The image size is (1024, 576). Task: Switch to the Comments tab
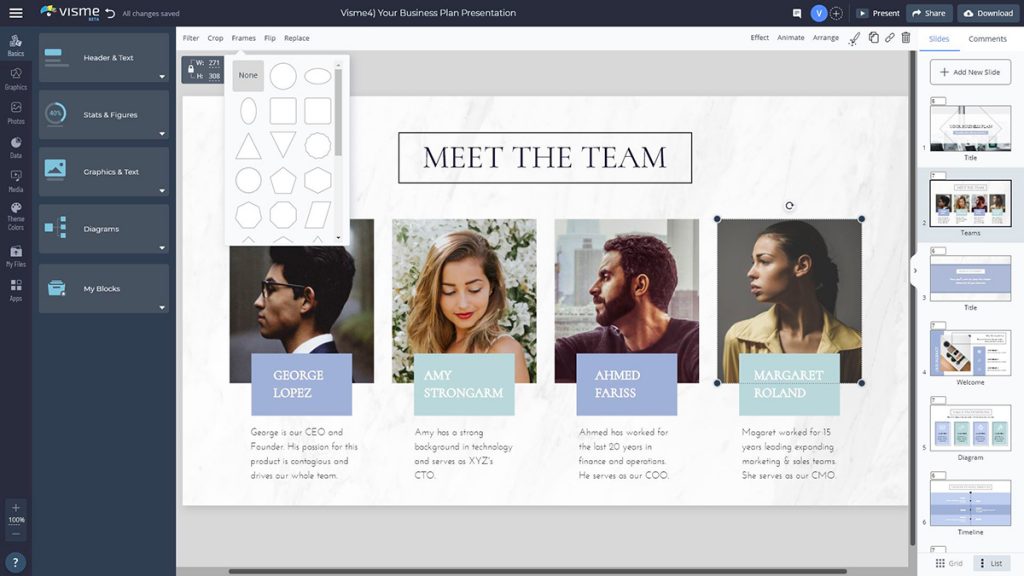[x=986, y=38]
